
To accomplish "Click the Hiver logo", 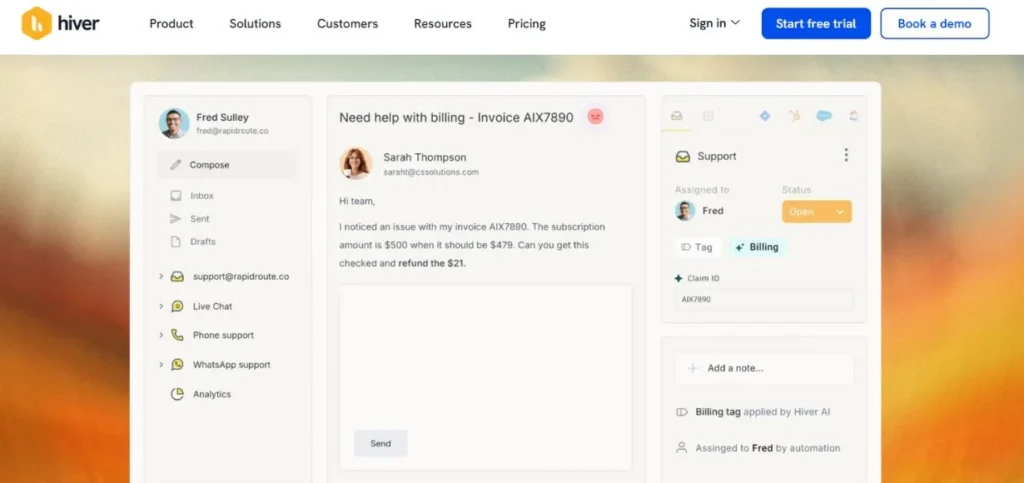I will [60, 23].
